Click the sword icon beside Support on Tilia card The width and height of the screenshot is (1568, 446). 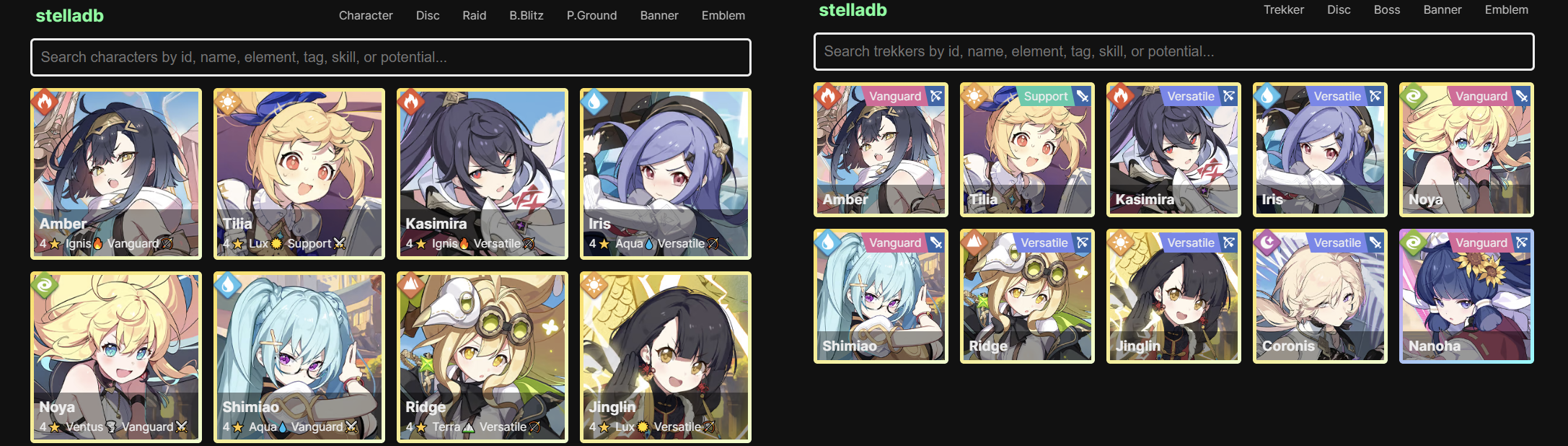pos(1083,96)
